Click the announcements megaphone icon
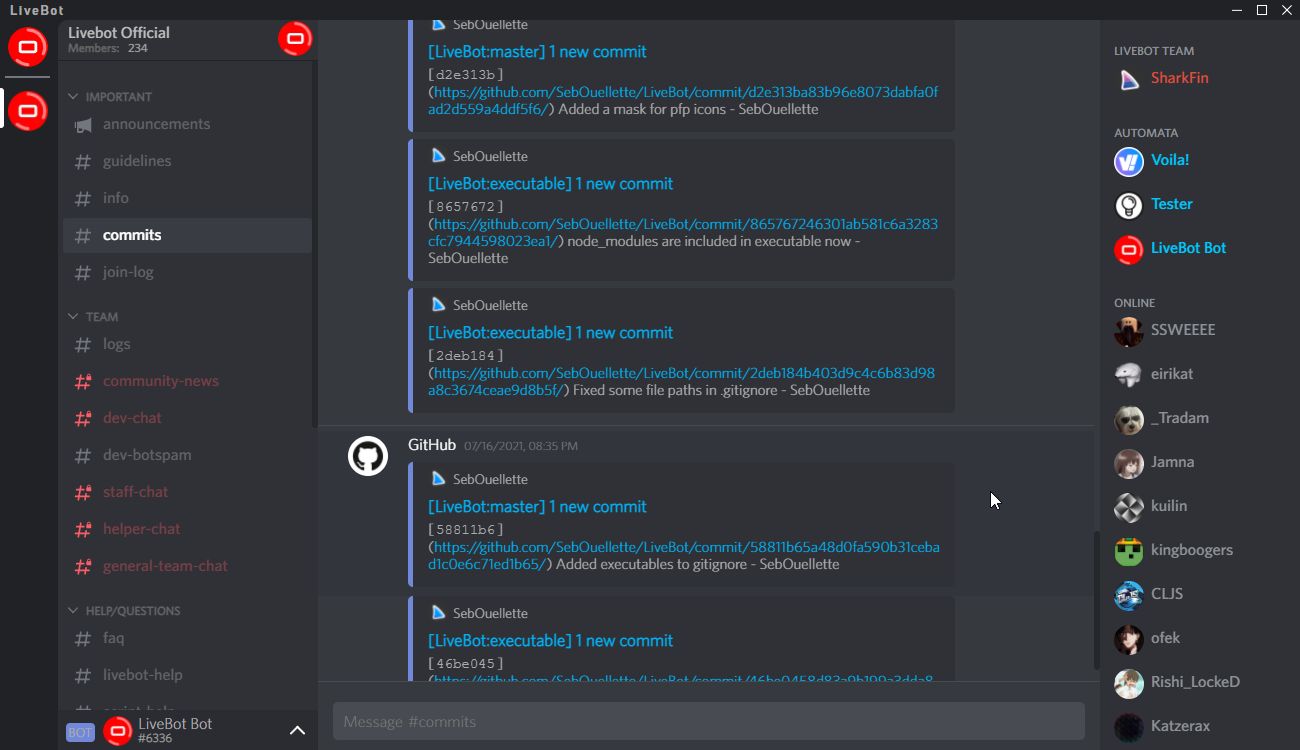This screenshot has width=1300, height=750. coord(84,123)
